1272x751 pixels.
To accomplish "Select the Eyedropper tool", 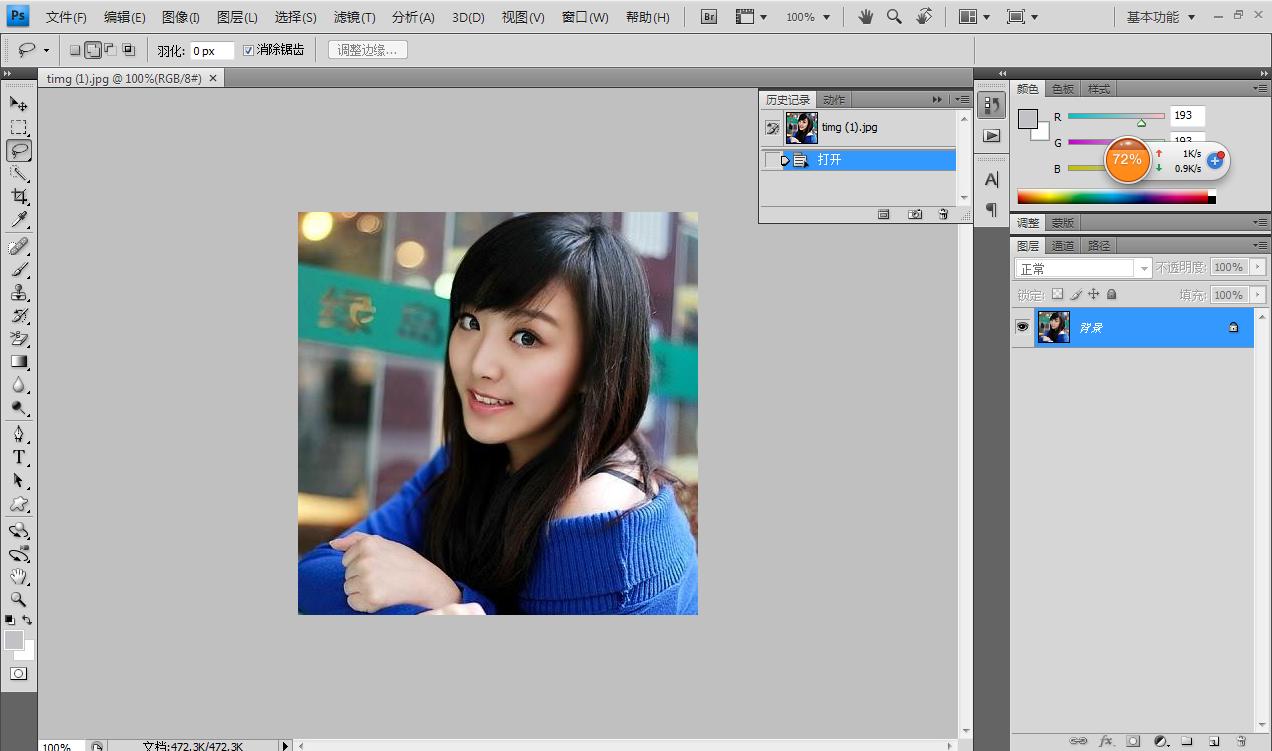I will tap(19, 220).
